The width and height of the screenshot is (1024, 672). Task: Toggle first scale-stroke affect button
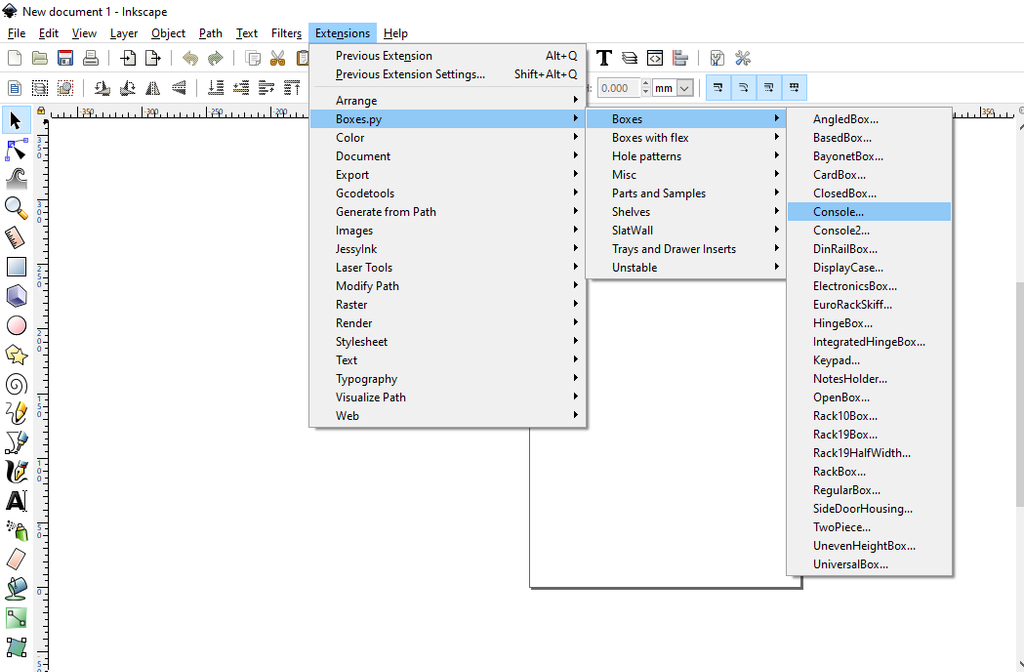click(718, 88)
